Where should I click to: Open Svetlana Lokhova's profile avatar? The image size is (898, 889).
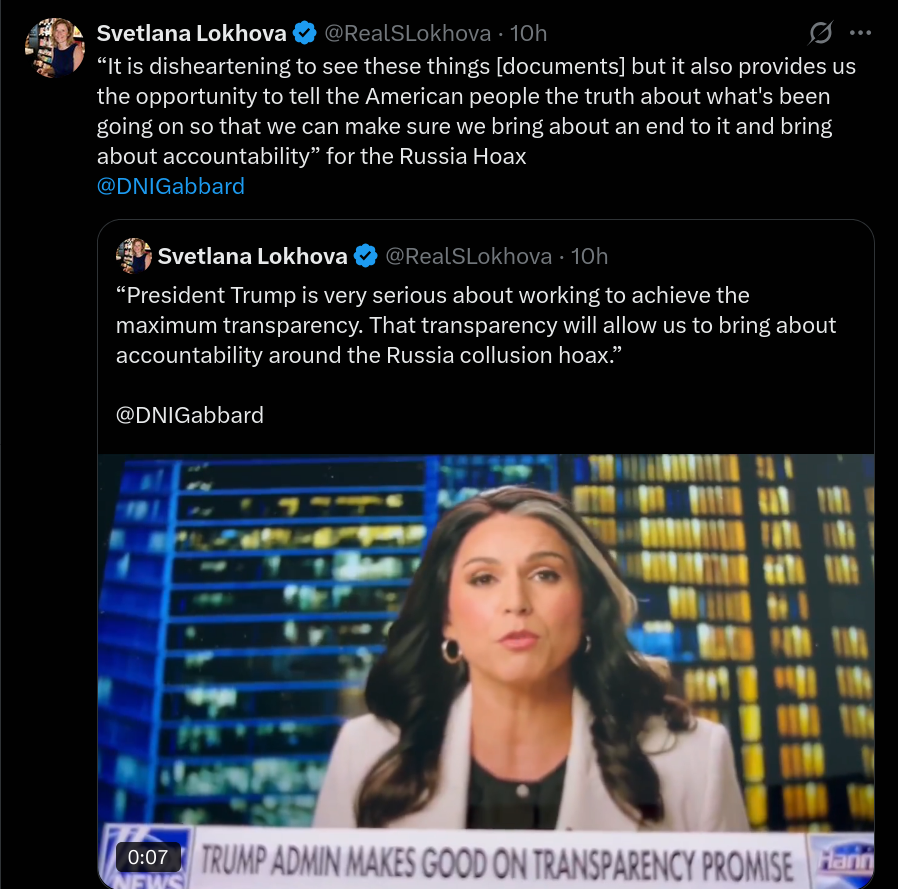coord(55,48)
